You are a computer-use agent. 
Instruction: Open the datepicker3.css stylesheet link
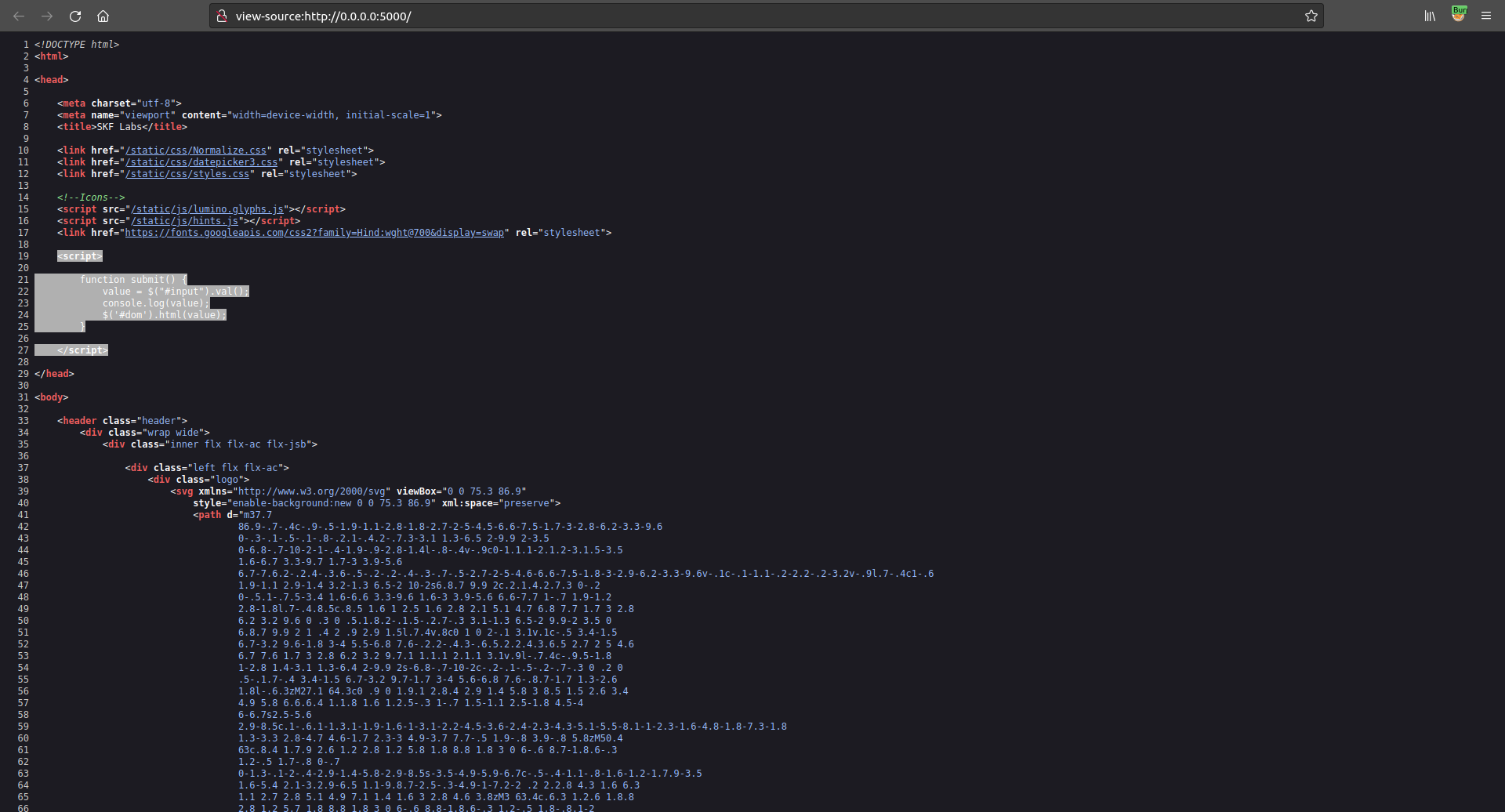tap(201, 162)
